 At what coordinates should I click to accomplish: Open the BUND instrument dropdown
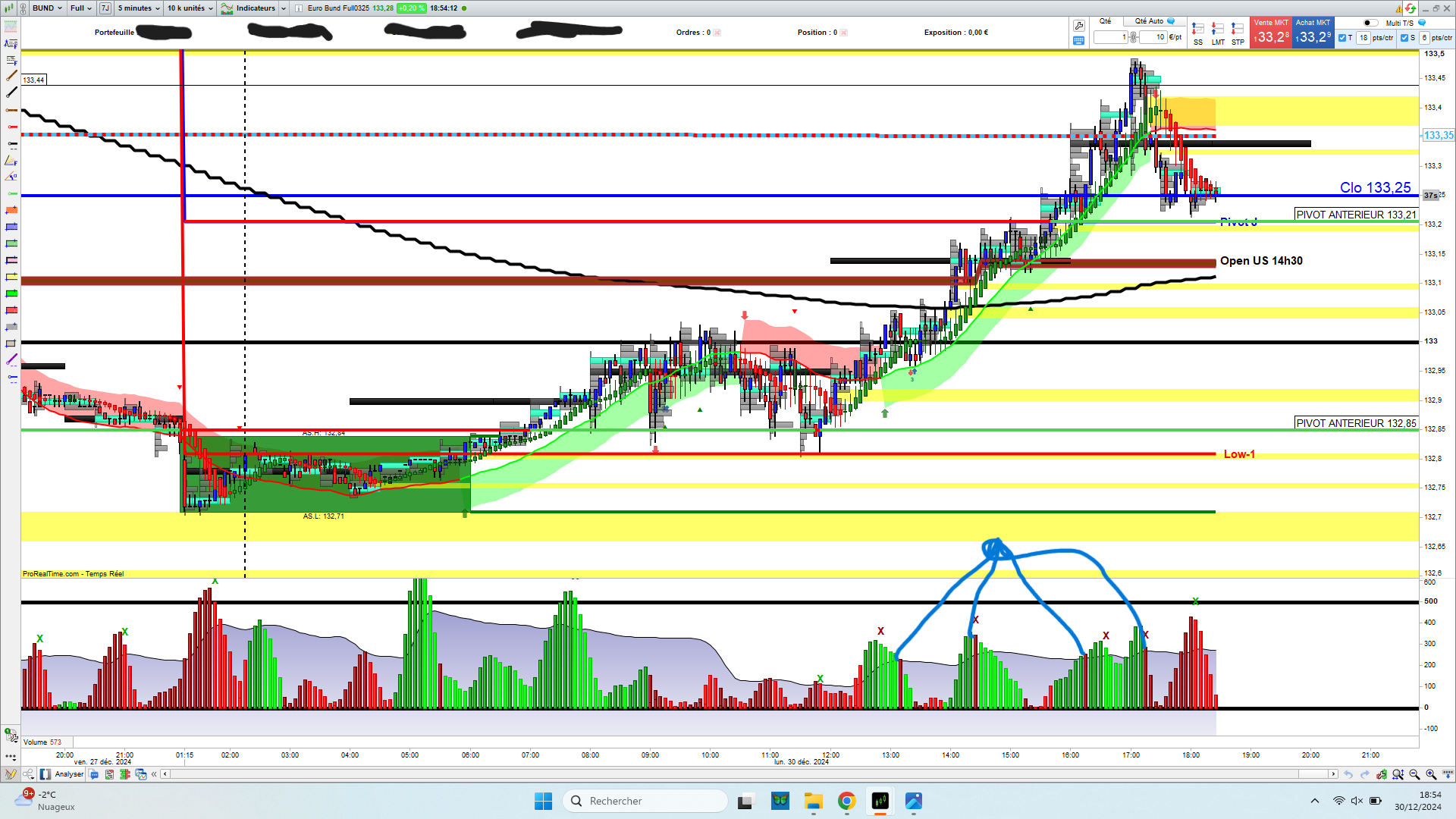[x=47, y=8]
